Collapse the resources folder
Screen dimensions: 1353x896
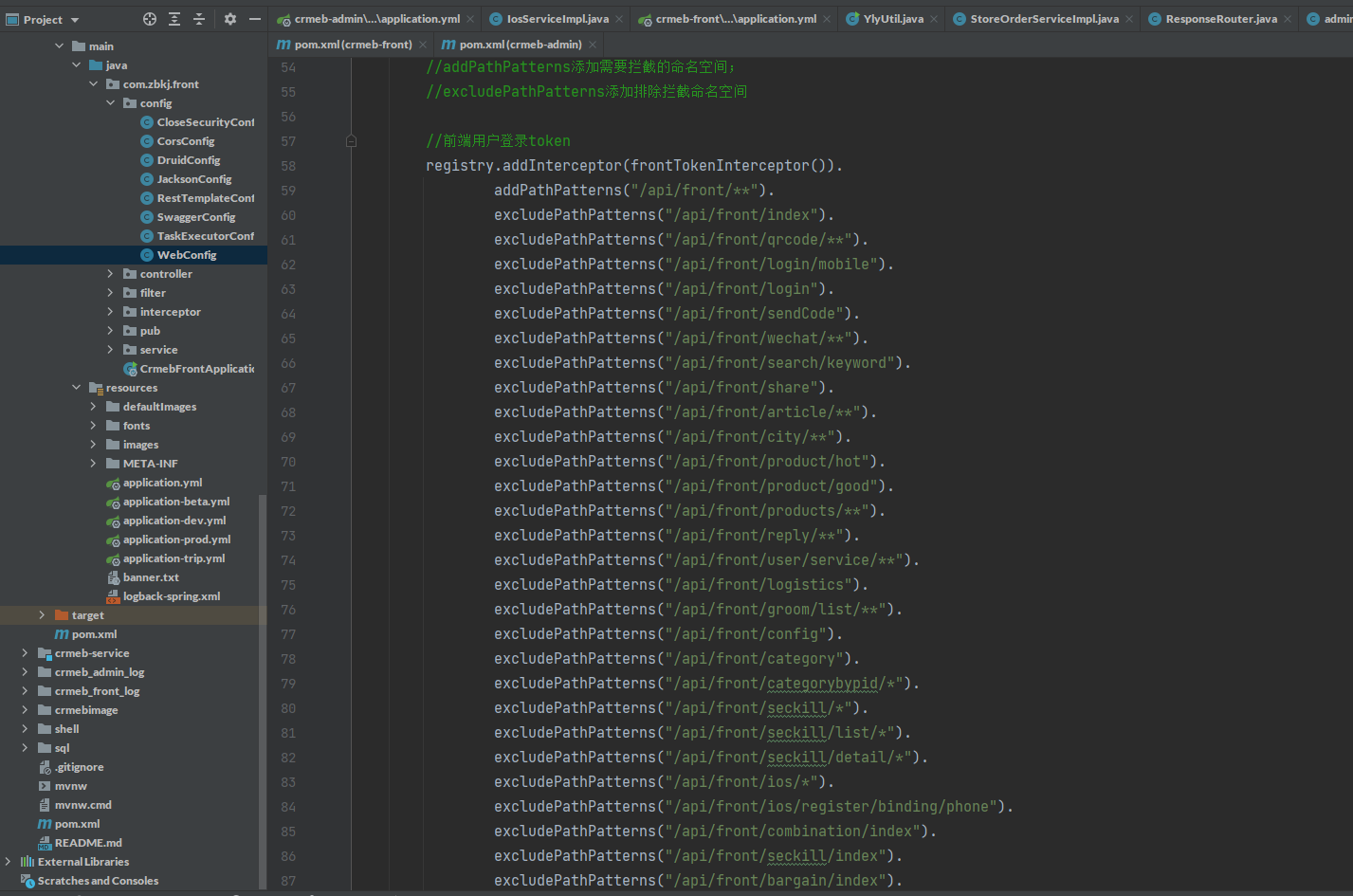click(77, 387)
